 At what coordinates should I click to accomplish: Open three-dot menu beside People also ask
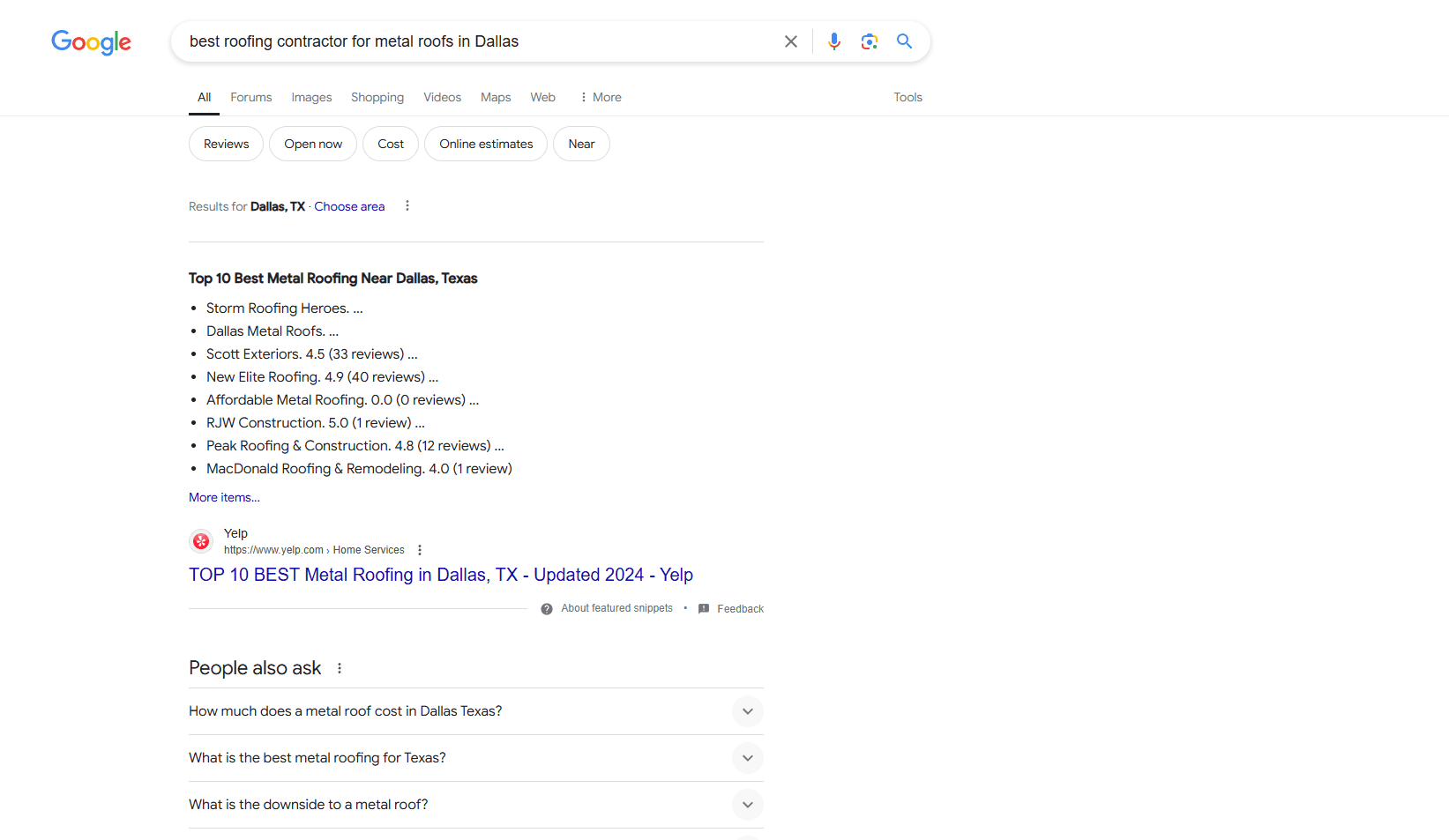click(x=340, y=668)
